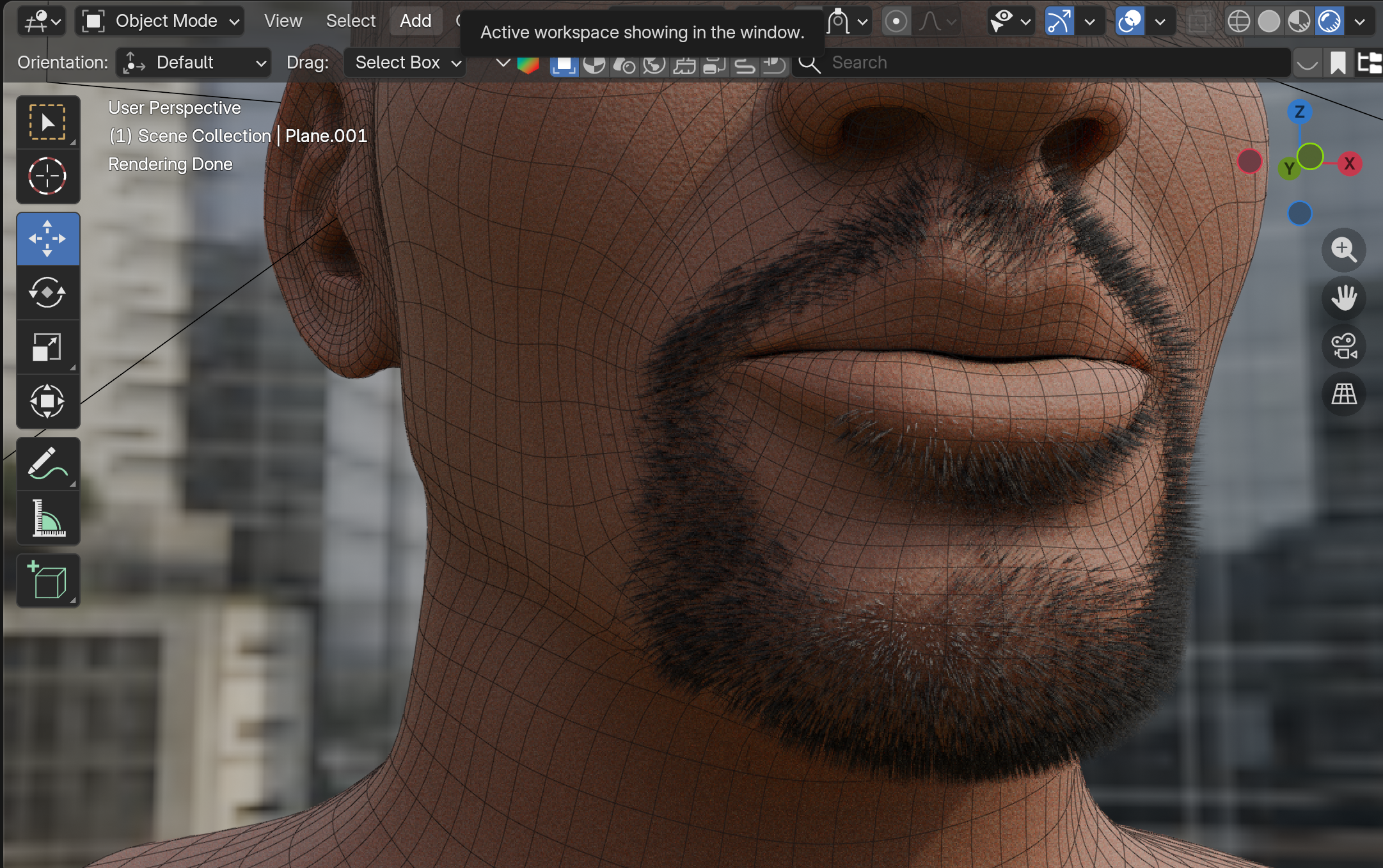The width and height of the screenshot is (1383, 868).
Task: Select the Annotate pencil tool
Action: pyautogui.click(x=47, y=464)
